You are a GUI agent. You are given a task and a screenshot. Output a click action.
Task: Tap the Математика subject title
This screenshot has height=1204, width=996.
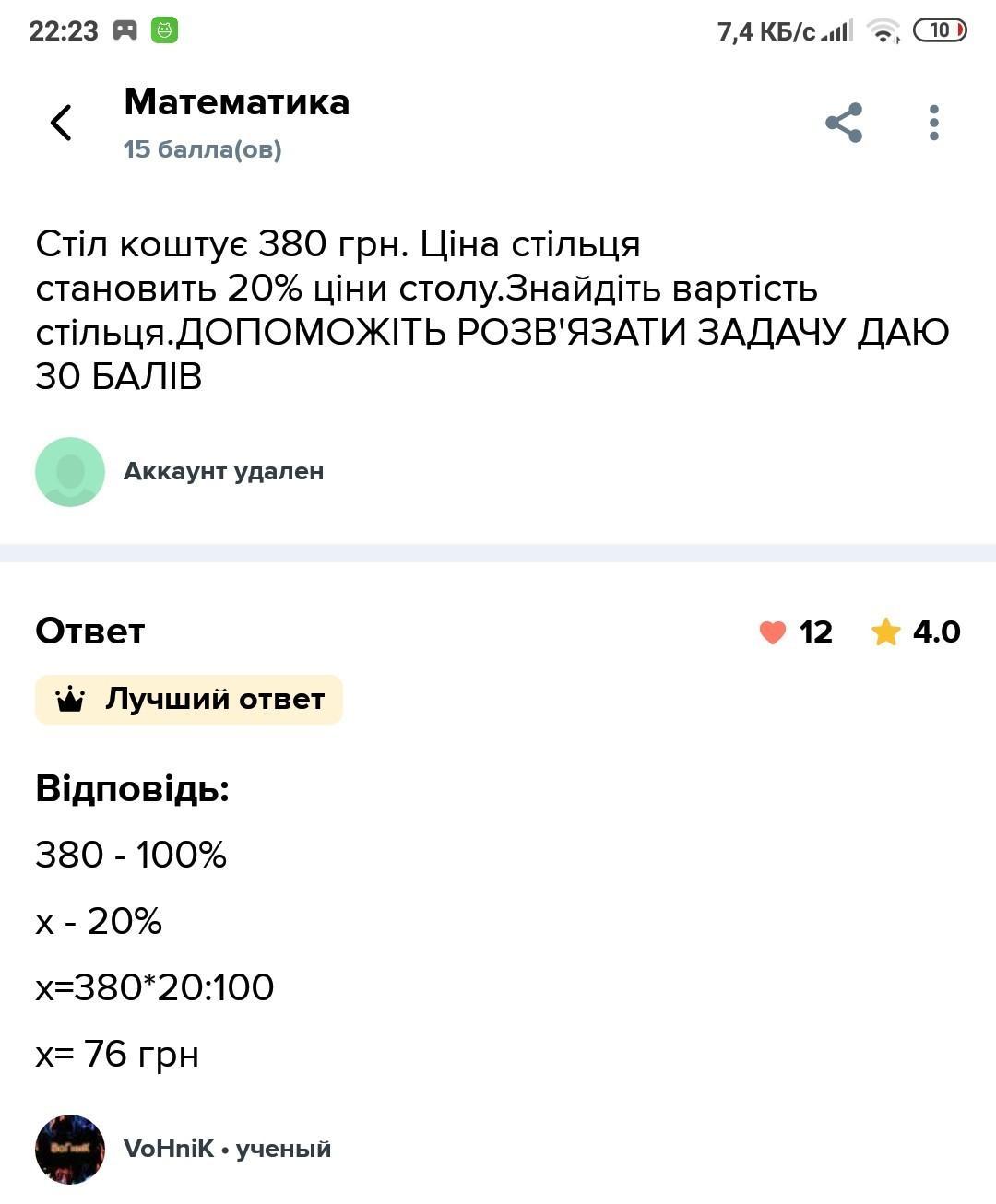[237, 101]
